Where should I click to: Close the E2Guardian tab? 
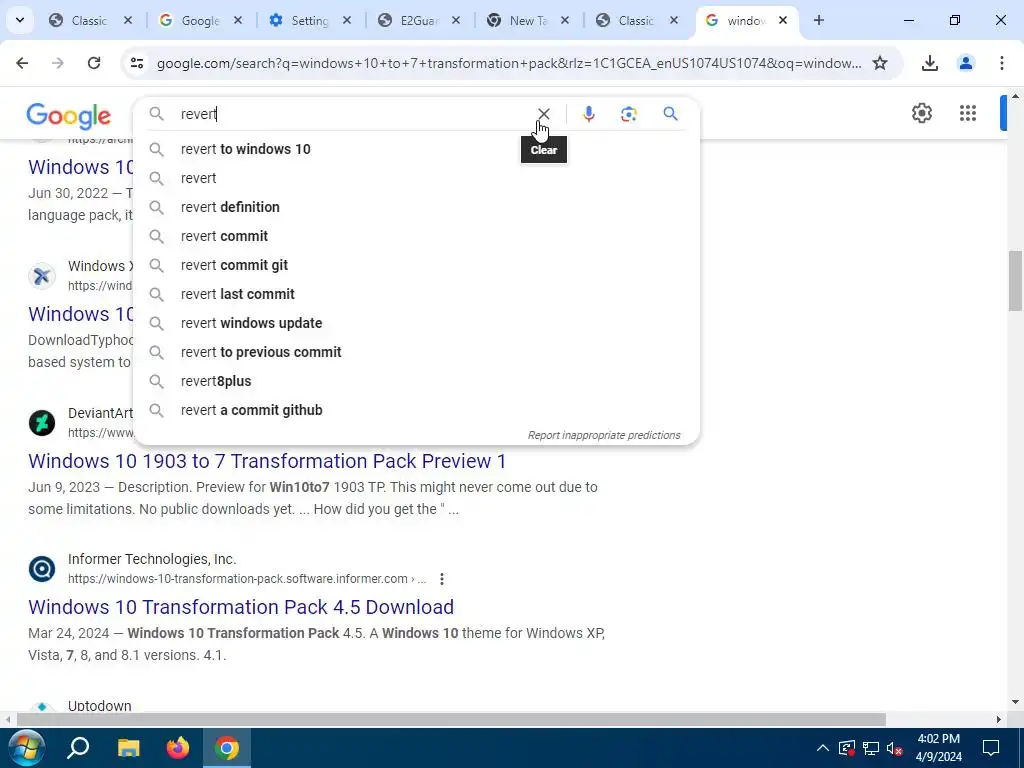pos(456,20)
